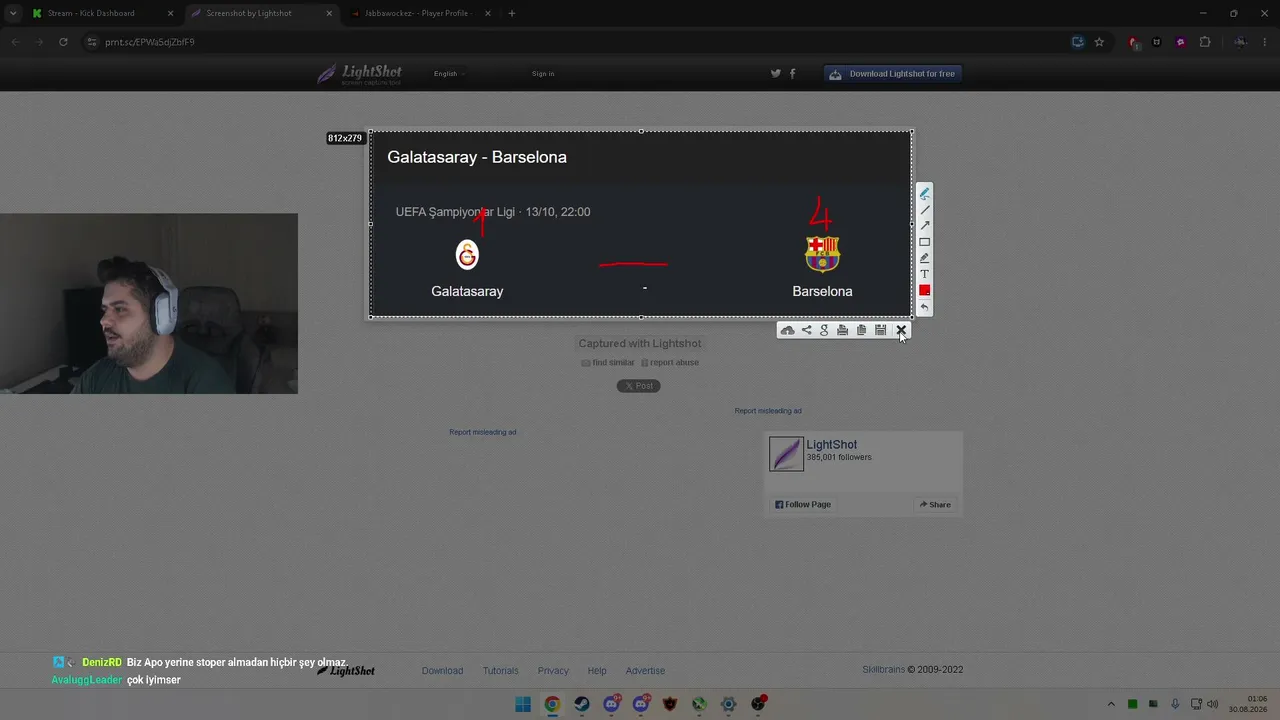Open the Privacy footer link
Viewport: 1280px width, 720px height.
click(x=553, y=671)
